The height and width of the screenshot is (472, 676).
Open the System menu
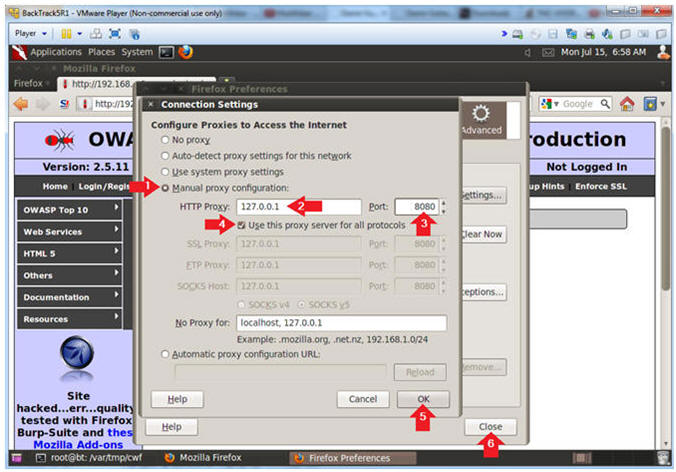[137, 52]
